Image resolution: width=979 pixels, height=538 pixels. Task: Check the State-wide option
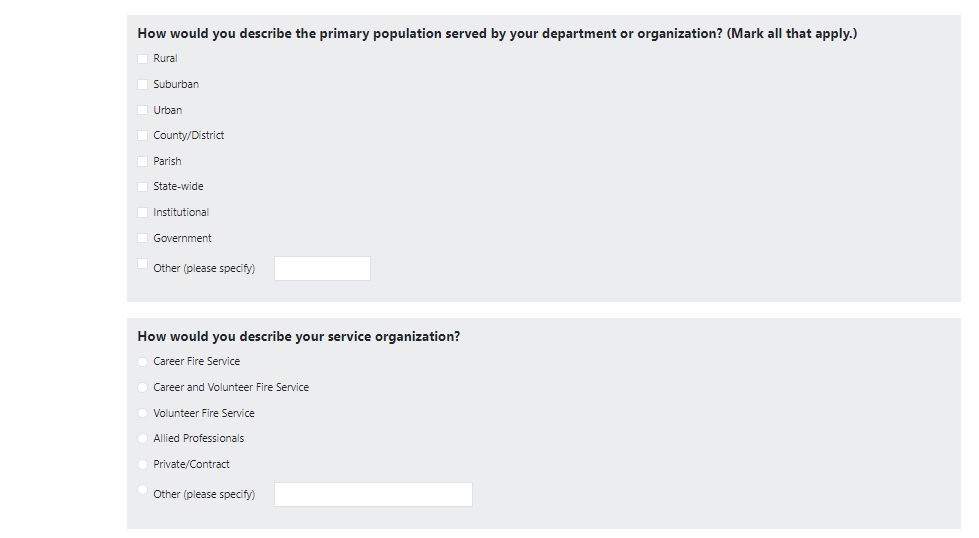(x=142, y=187)
